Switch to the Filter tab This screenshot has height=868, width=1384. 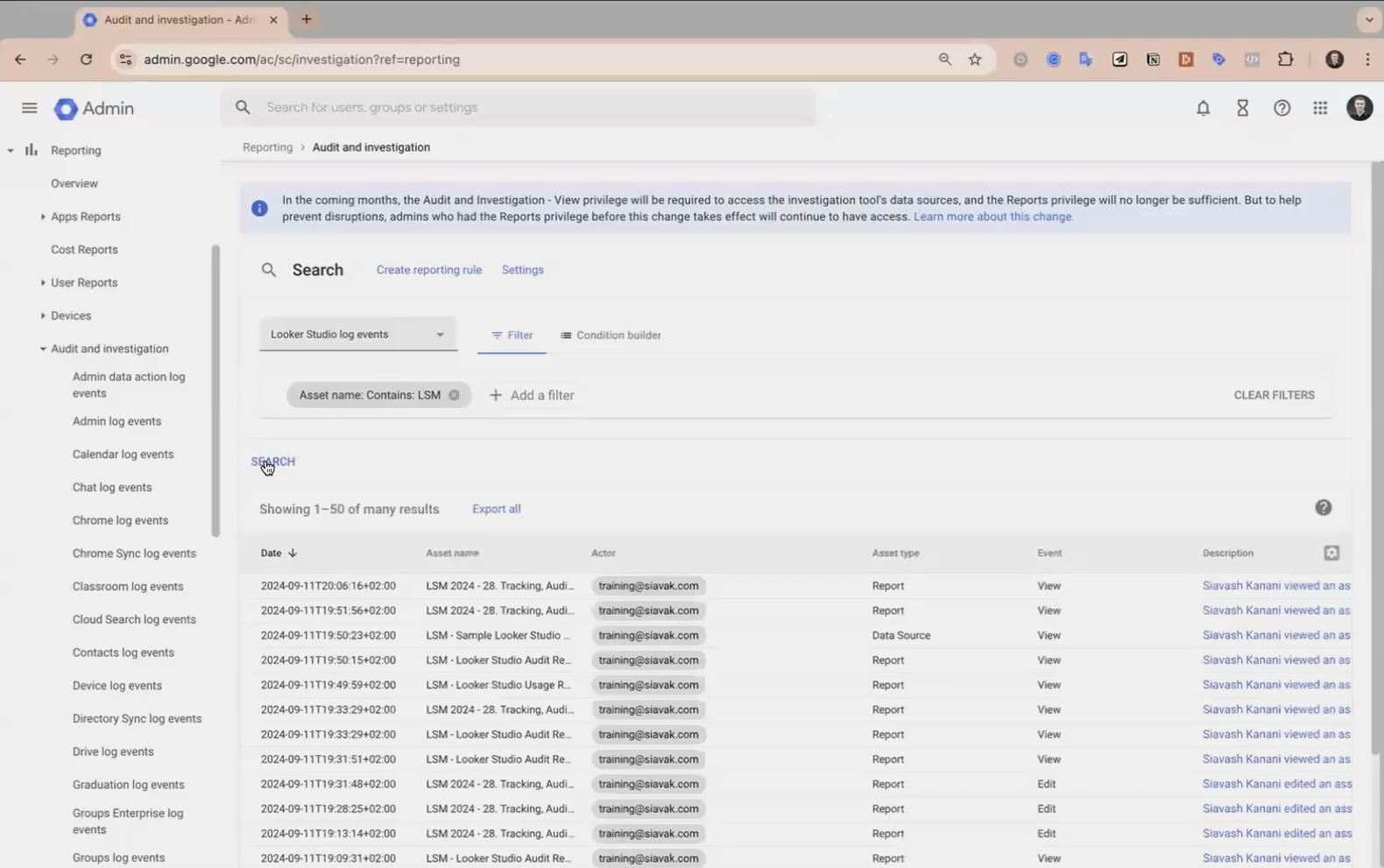point(512,335)
